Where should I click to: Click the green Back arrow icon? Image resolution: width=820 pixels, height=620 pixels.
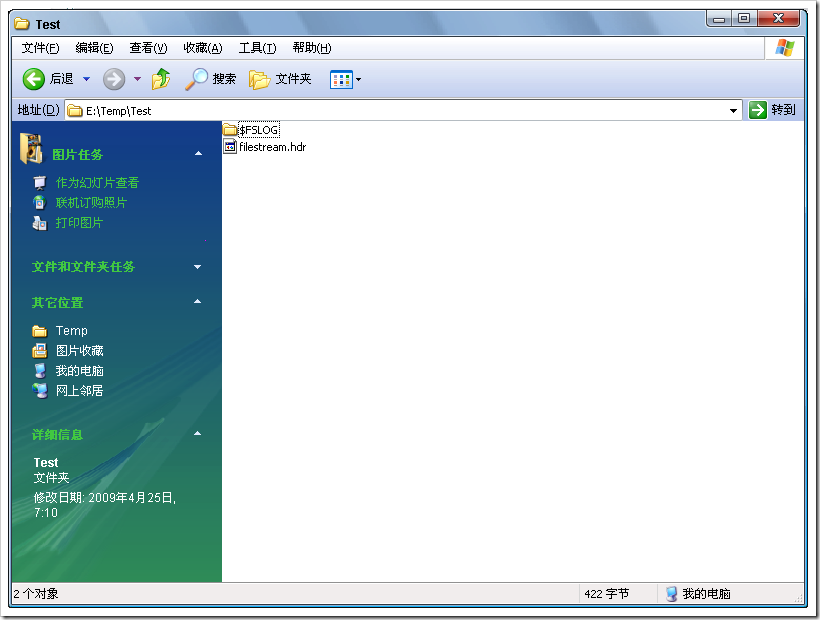(34, 79)
